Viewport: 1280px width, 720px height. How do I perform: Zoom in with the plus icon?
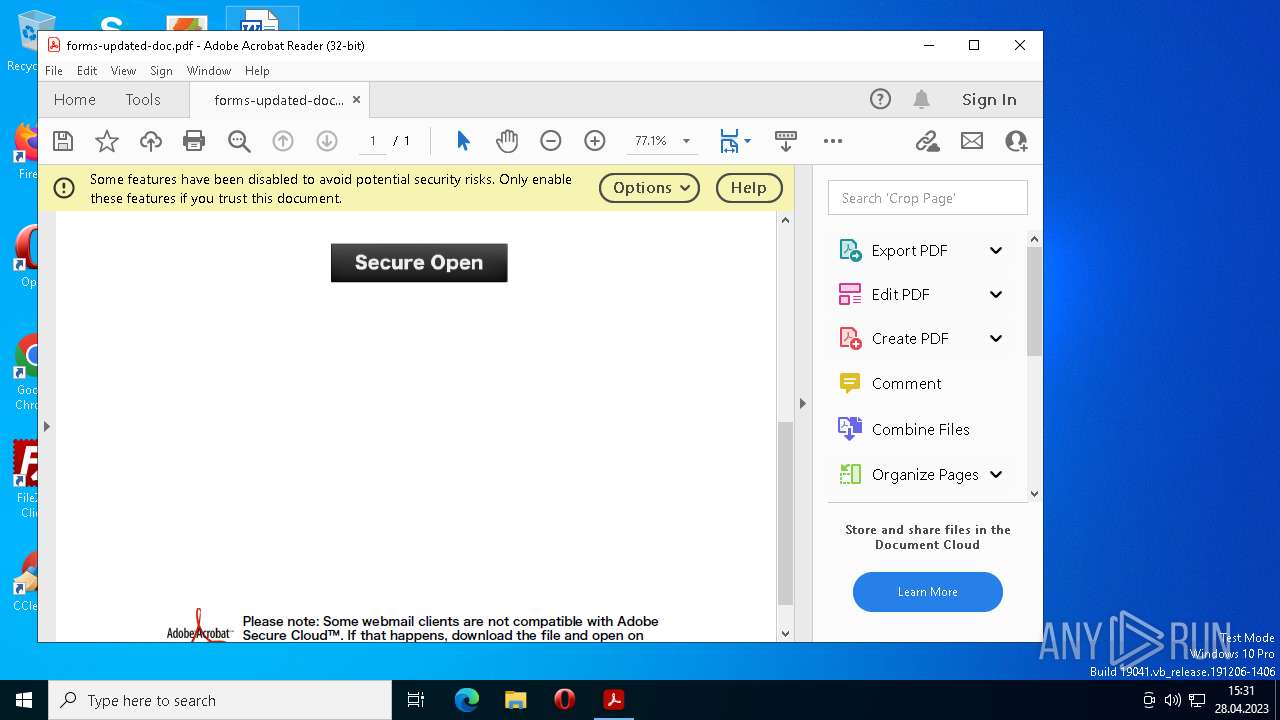click(595, 141)
